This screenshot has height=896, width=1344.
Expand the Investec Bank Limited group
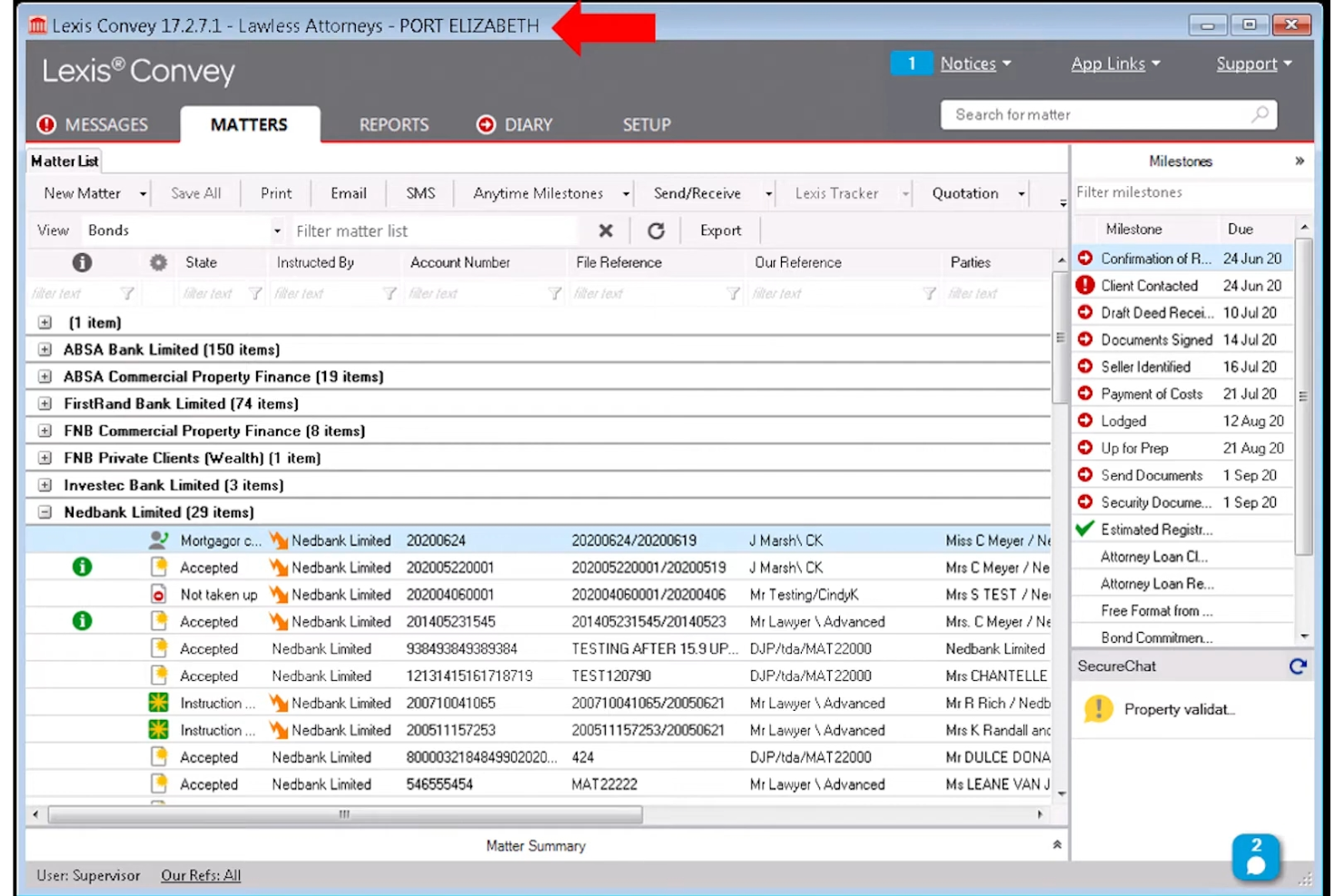[x=44, y=486]
